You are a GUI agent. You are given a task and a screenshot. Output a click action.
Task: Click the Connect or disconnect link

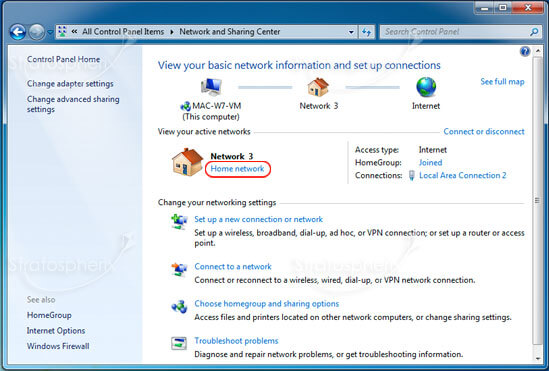(484, 132)
